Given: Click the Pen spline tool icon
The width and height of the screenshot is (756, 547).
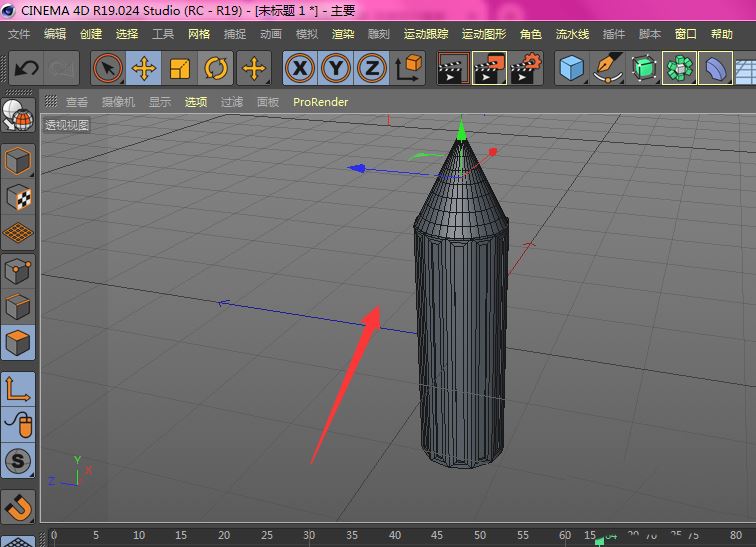Looking at the screenshot, I should tap(607, 69).
